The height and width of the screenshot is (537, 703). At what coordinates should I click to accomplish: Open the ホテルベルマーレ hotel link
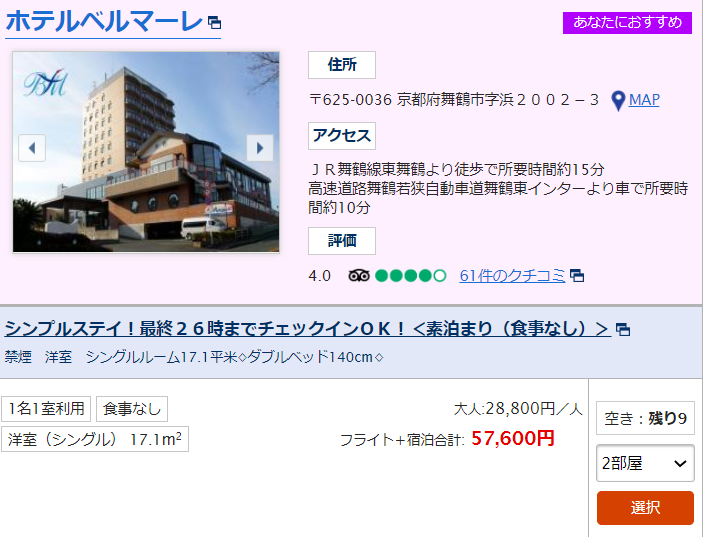coord(104,21)
